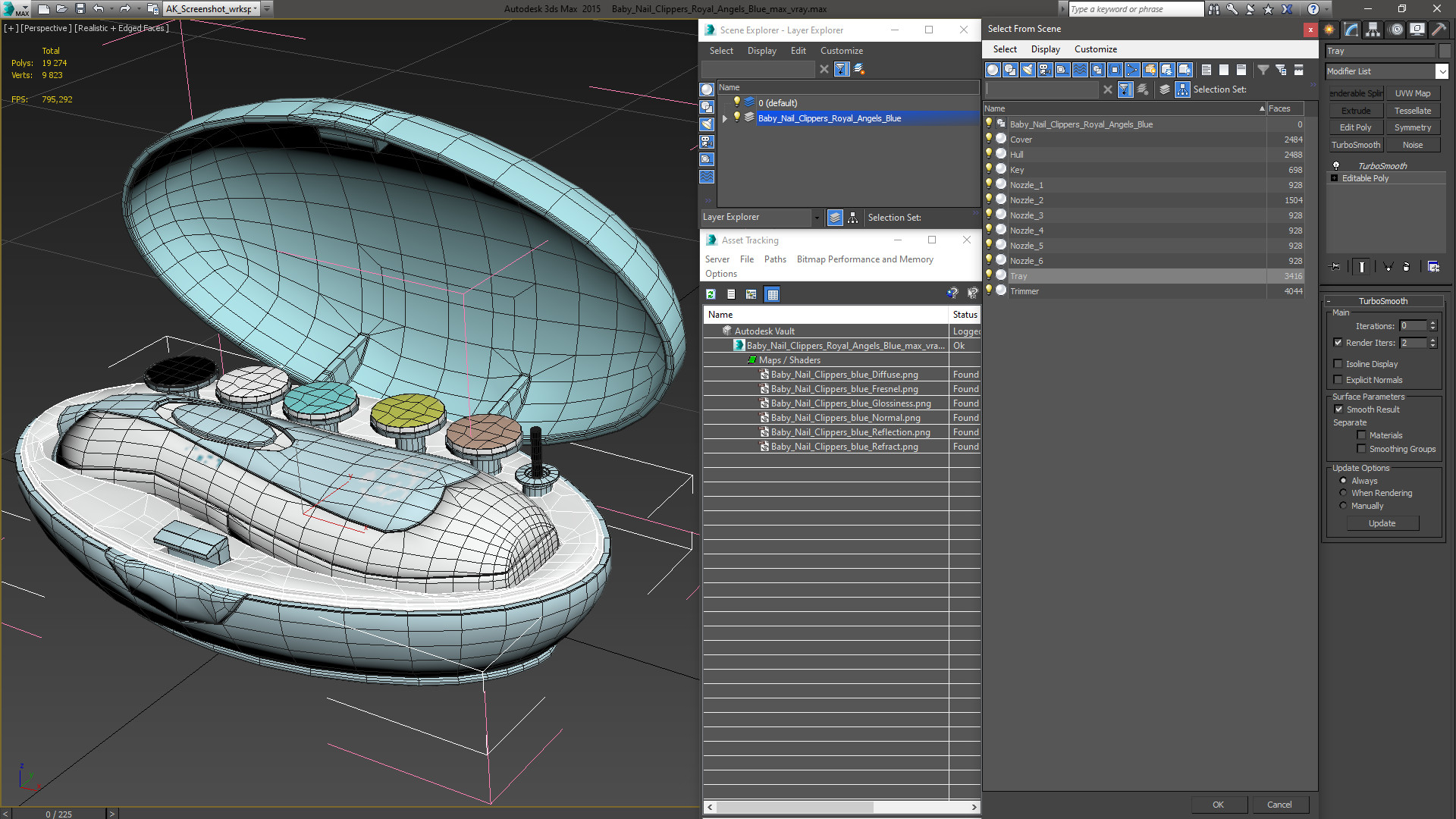Toggle Render Iters checkbox
Image resolution: width=1456 pixels, height=819 pixels.
click(1338, 343)
